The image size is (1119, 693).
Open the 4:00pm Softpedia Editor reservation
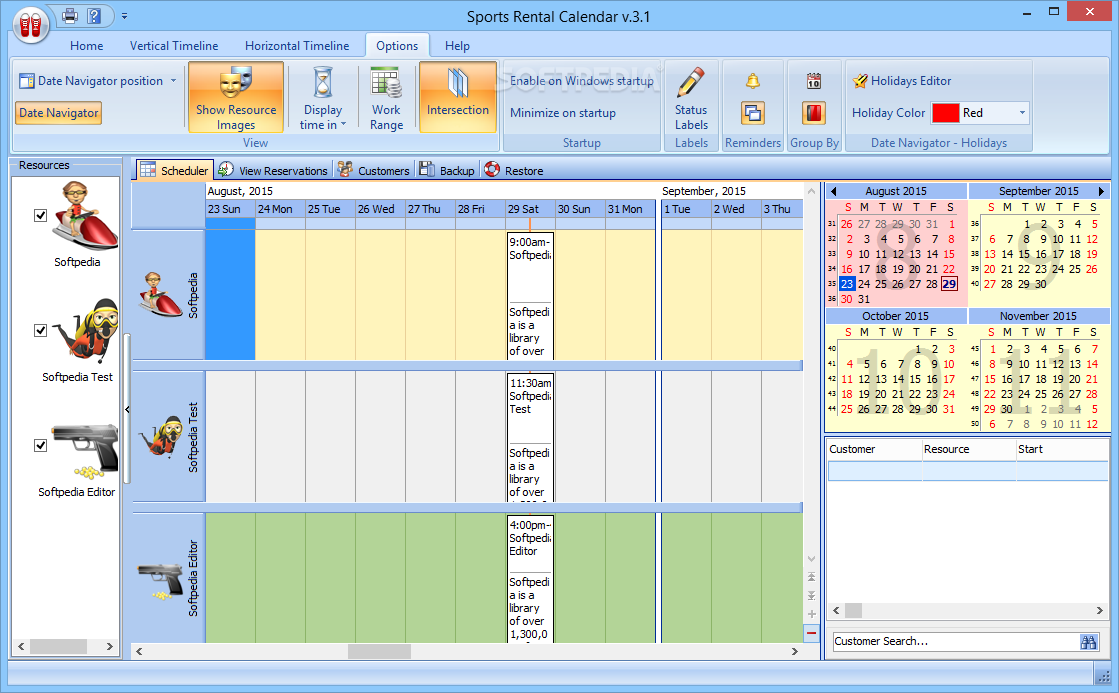530,579
